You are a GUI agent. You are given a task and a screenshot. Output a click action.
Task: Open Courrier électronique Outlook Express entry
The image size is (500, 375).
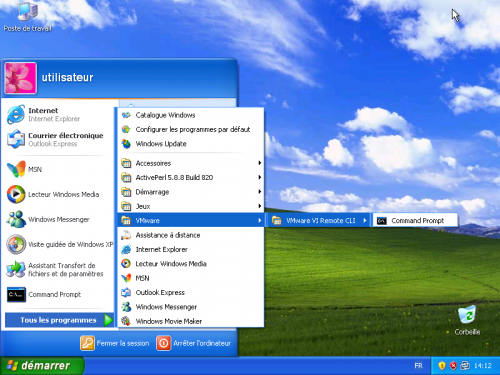tap(58, 139)
